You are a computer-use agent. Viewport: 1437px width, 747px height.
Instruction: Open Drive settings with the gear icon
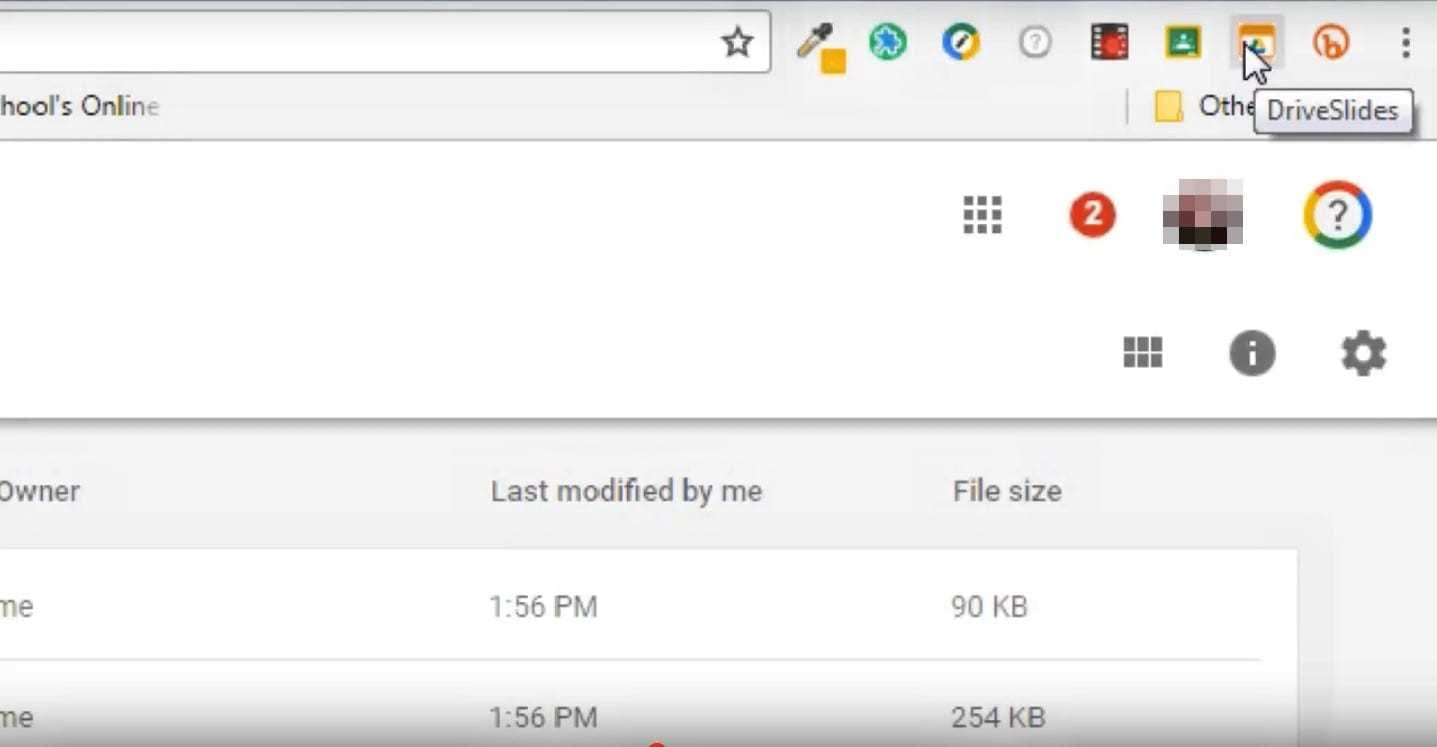1364,352
